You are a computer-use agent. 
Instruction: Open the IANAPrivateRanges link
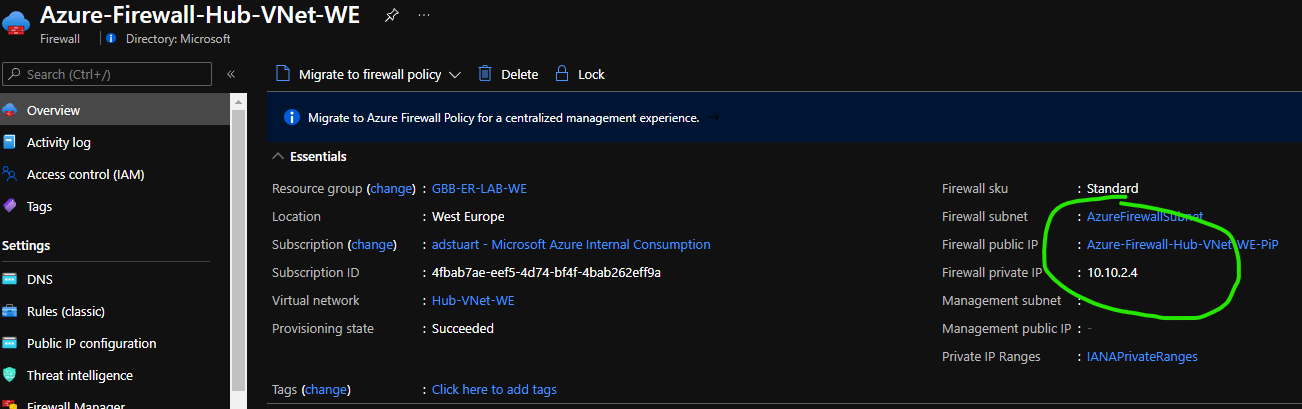tap(1142, 356)
